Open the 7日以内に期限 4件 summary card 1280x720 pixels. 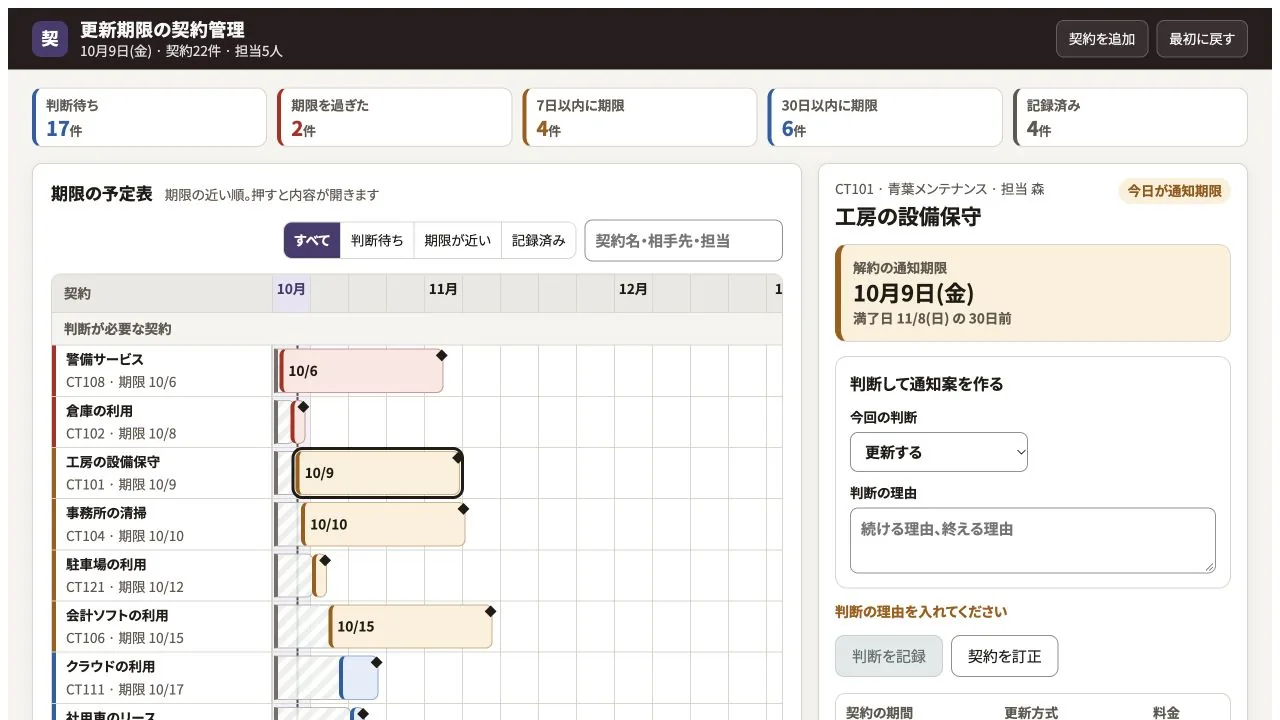coord(640,117)
